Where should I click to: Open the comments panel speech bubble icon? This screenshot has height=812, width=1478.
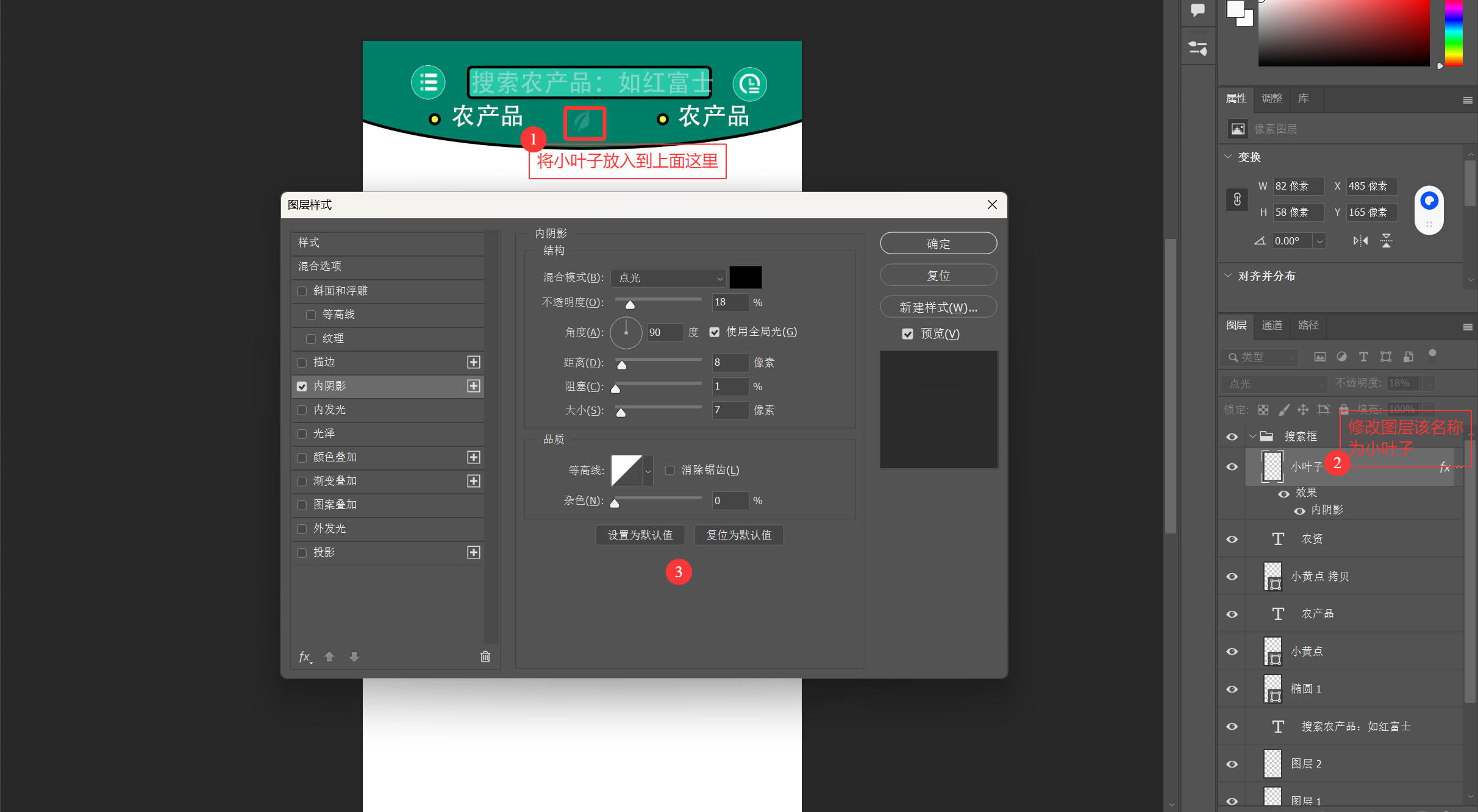1198,10
